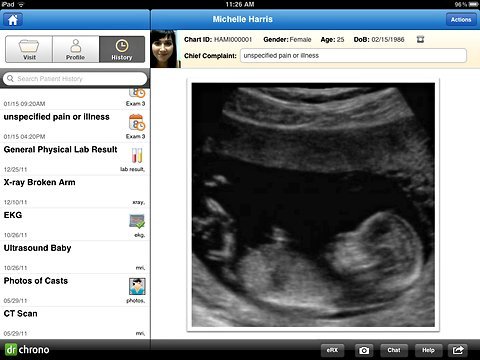Click the icon next to DoB
The height and width of the screenshot is (360, 480).
pyautogui.click(x=420, y=39)
